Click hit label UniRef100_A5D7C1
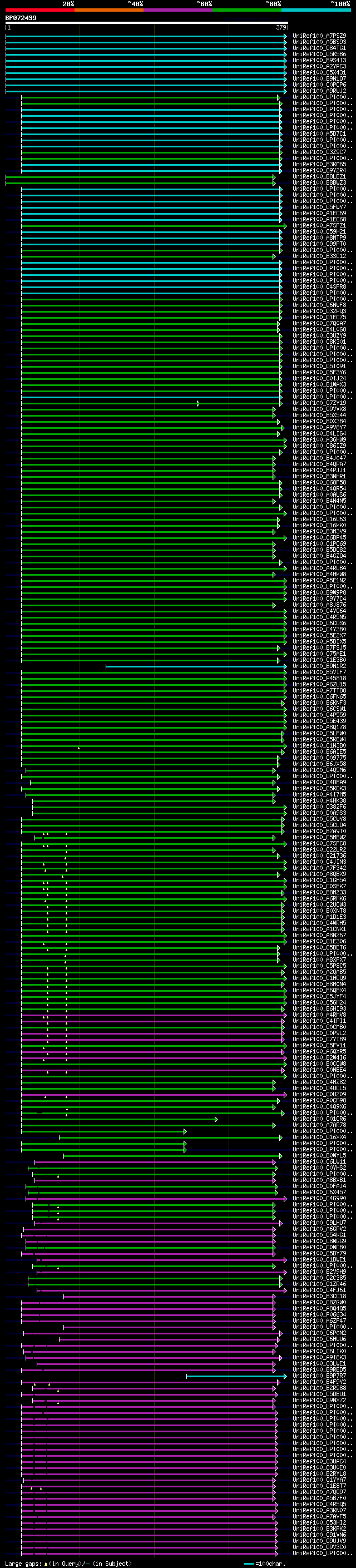The height and width of the screenshot is (1568, 356). click(319, 134)
